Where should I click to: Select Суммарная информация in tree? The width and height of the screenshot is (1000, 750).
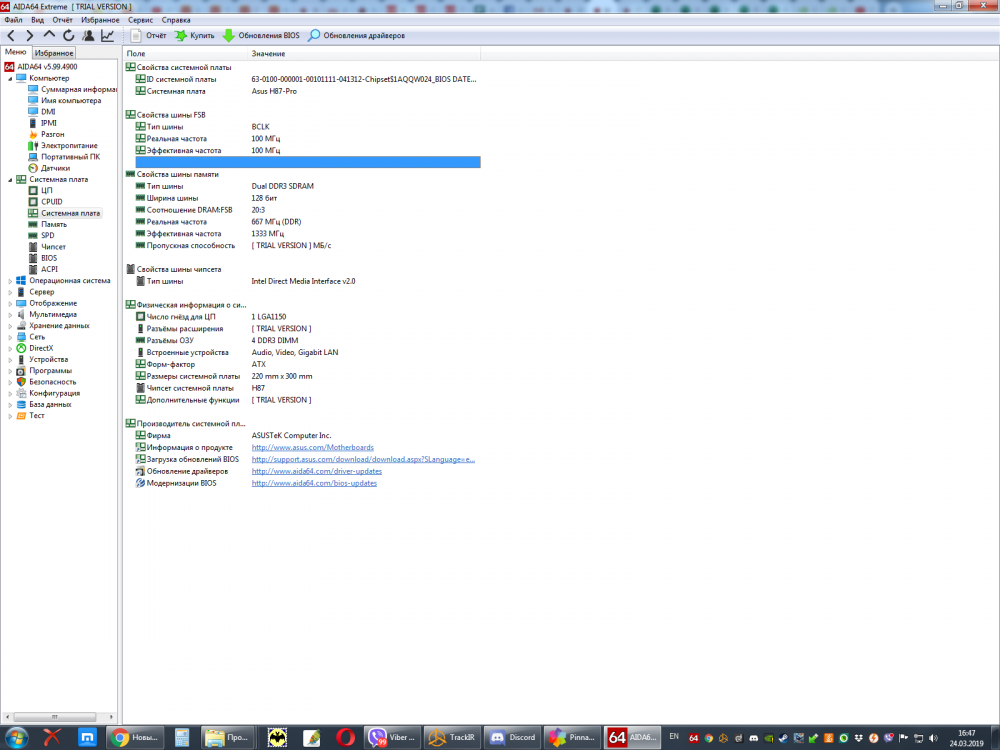pos(72,89)
